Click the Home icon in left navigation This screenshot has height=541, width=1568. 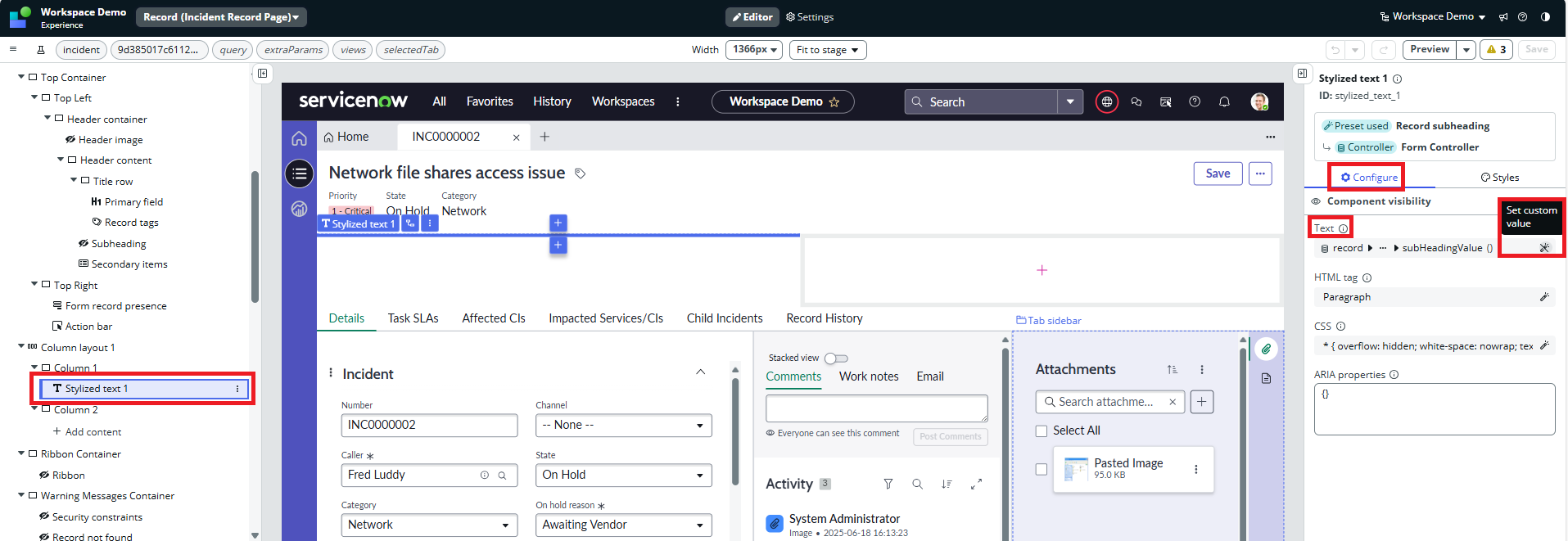click(x=300, y=138)
